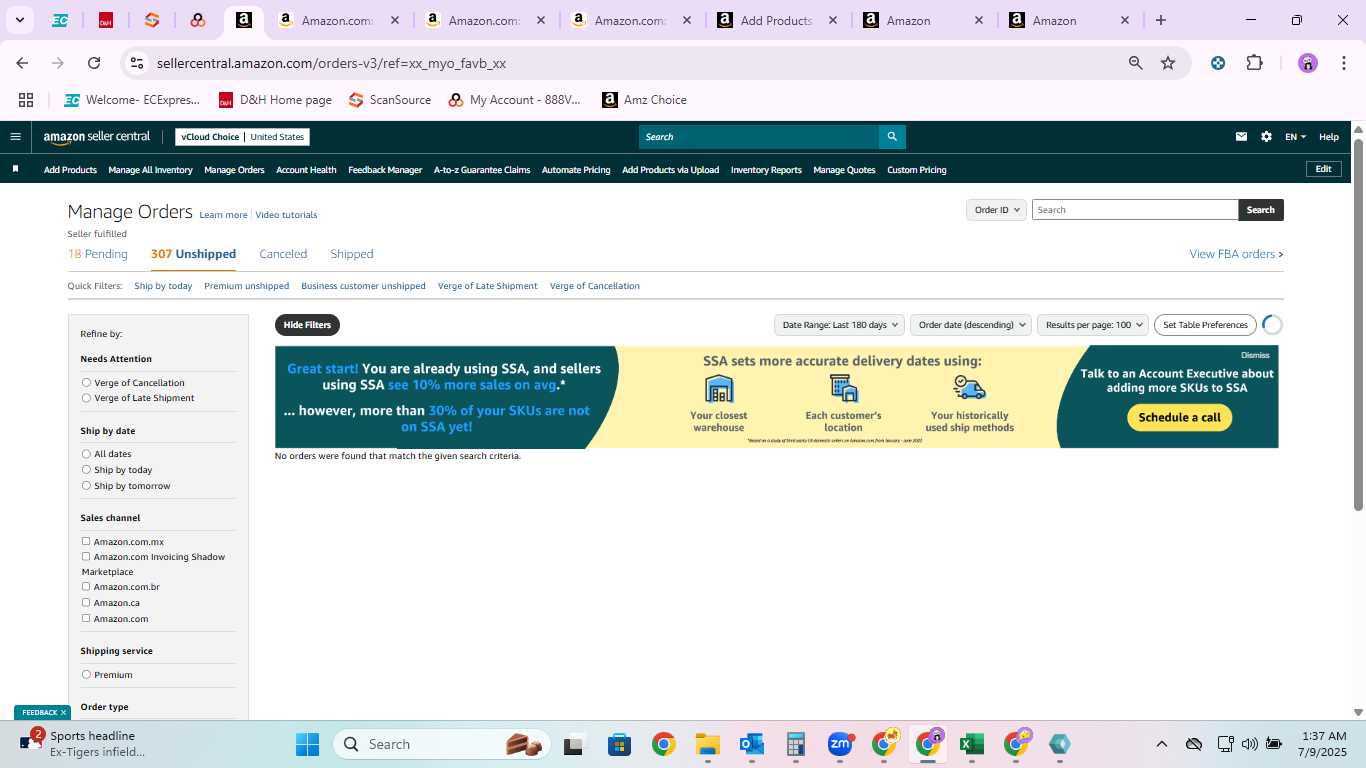1366x768 pixels.
Task: Reload the page with browser refresh icon
Action: tap(94, 63)
